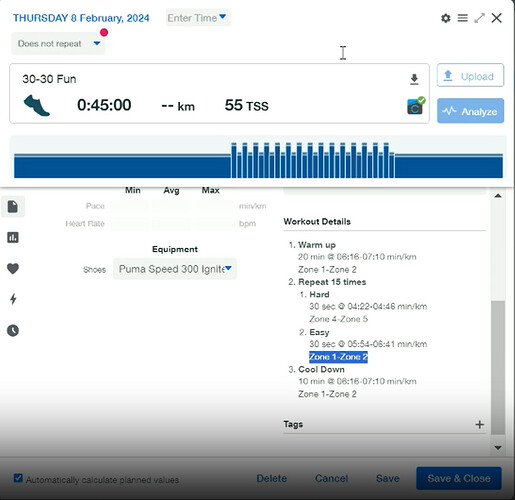Click the workout details scrollbar down arrow
This screenshot has width=515, height=500.
click(498, 448)
